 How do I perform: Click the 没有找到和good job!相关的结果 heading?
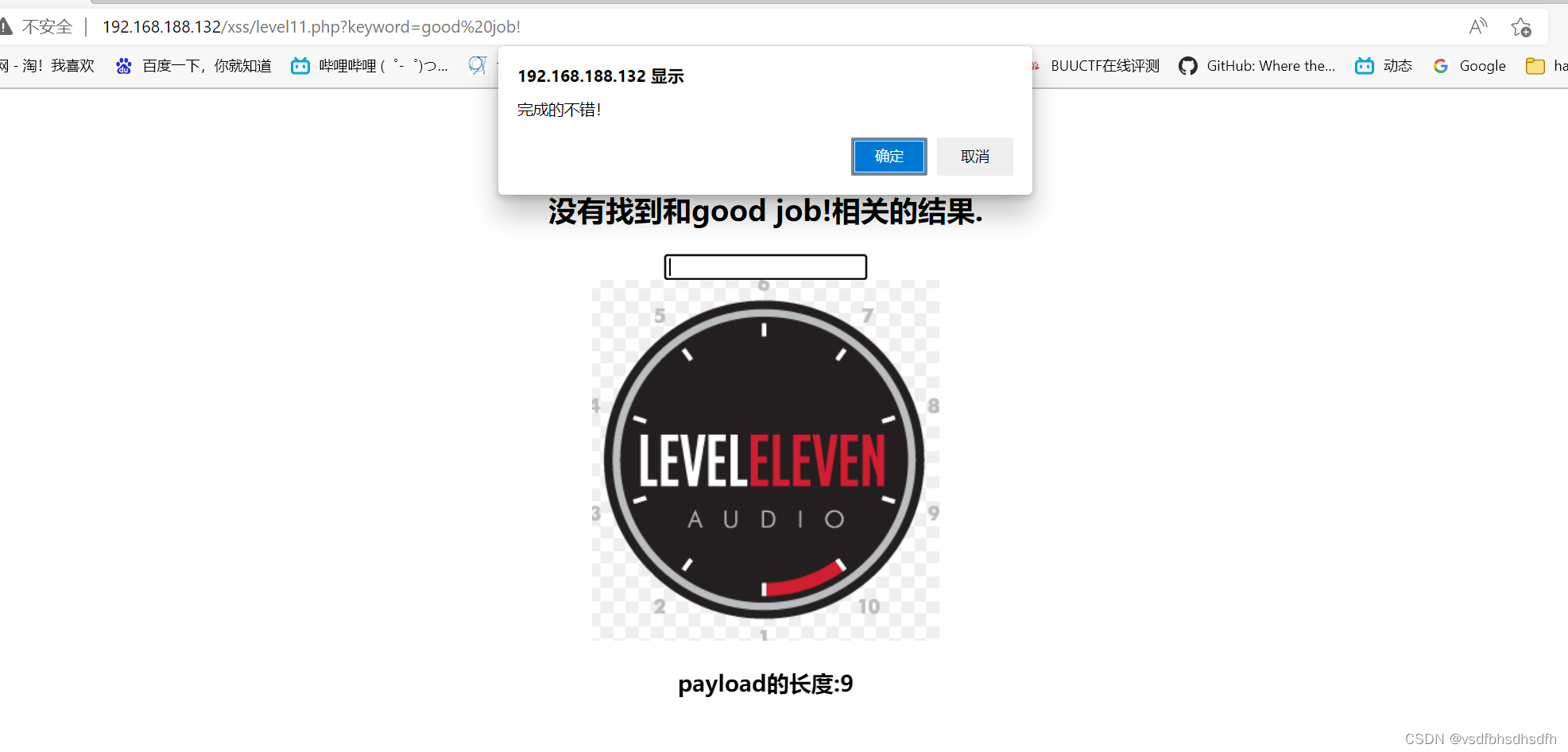coord(765,211)
